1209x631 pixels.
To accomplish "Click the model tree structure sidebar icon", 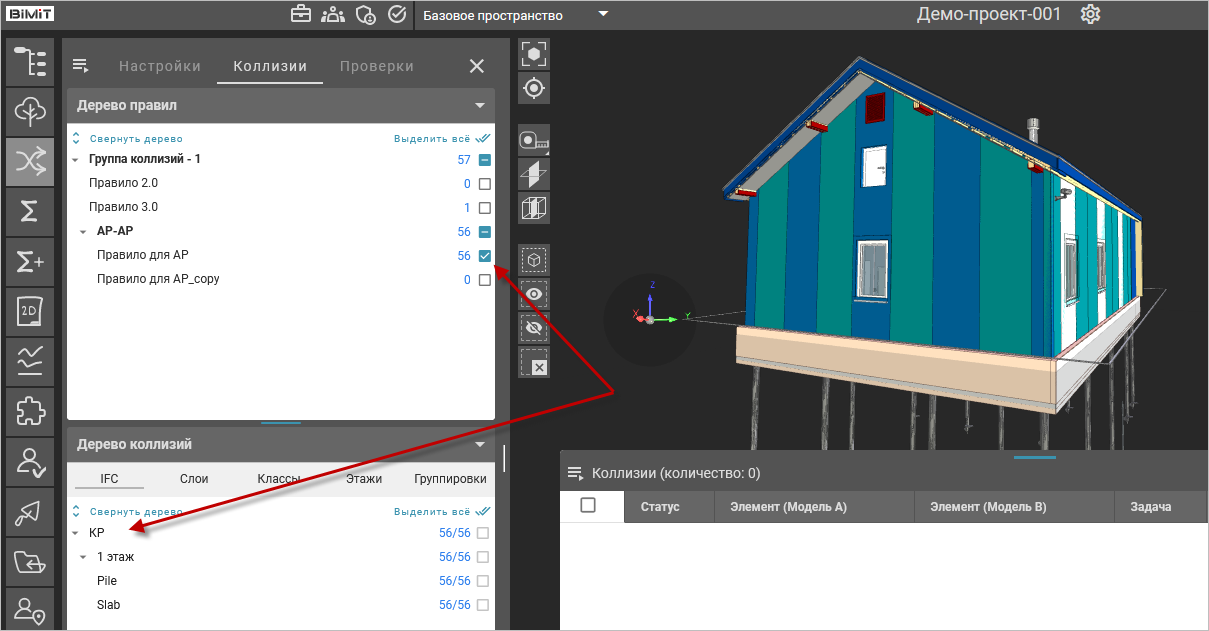I will pos(30,61).
